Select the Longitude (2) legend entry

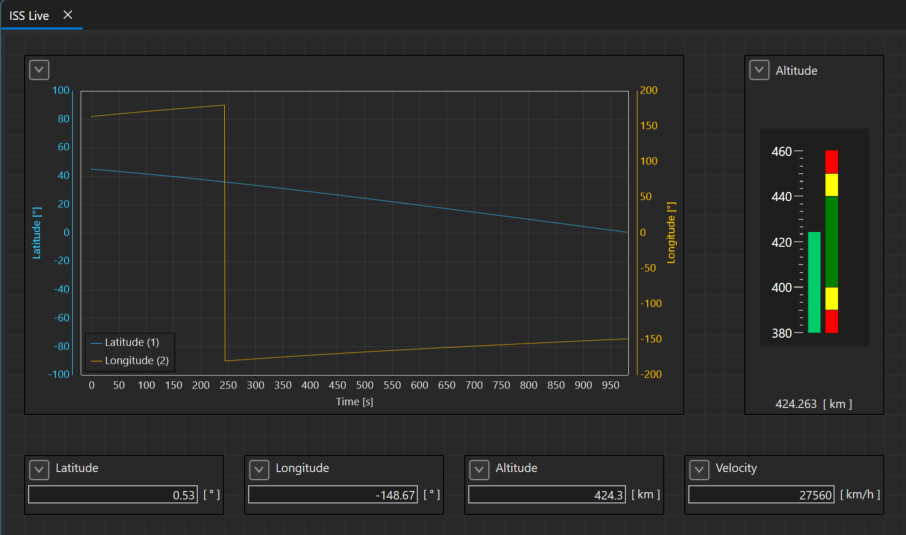pos(130,361)
